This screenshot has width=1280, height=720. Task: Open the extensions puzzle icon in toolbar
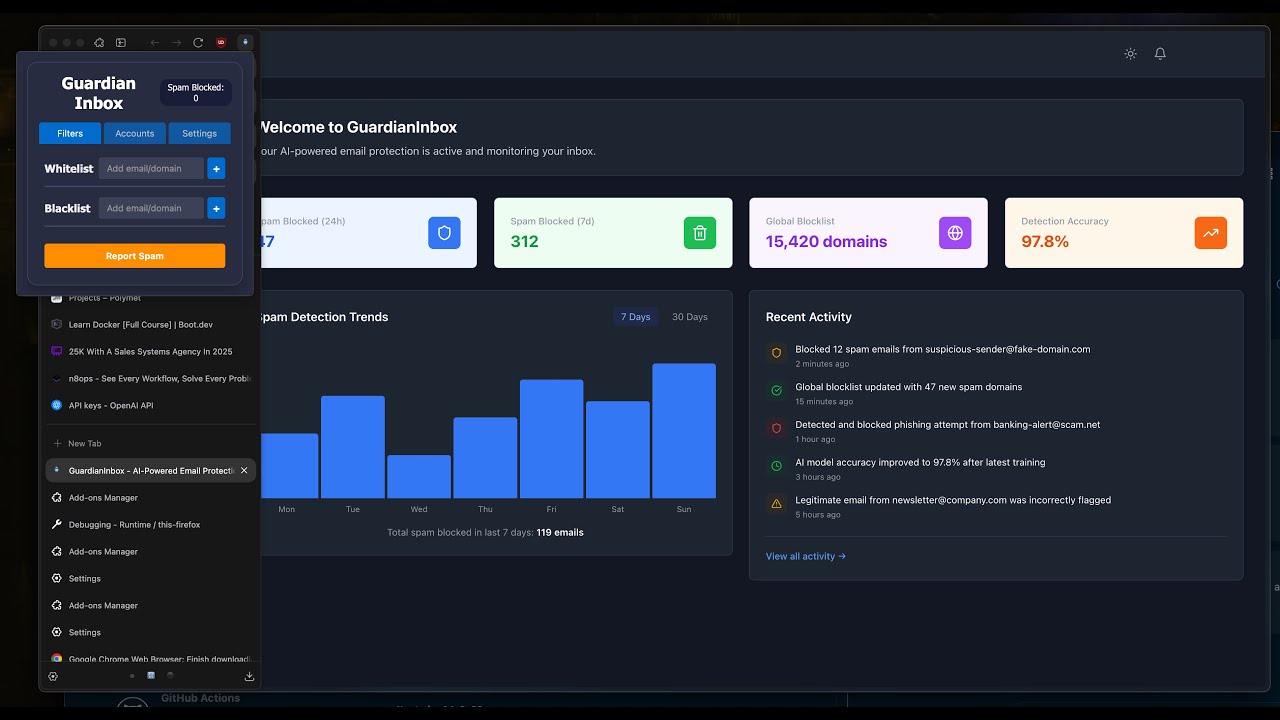click(x=99, y=42)
